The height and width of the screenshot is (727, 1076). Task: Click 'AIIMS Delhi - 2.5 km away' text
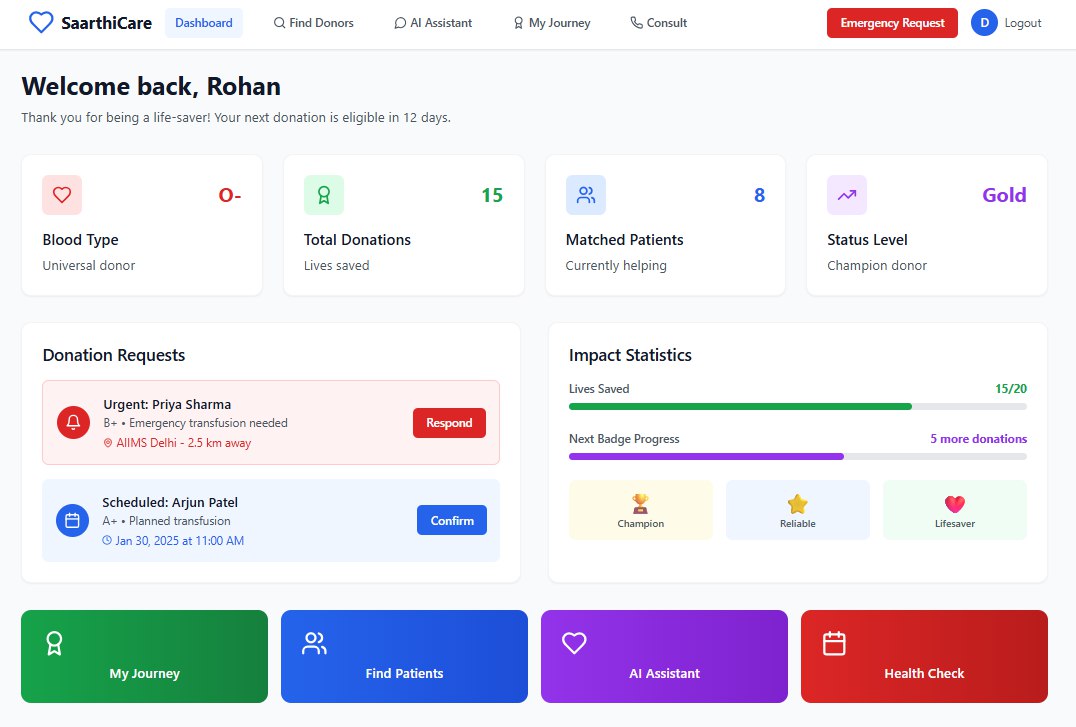184,443
